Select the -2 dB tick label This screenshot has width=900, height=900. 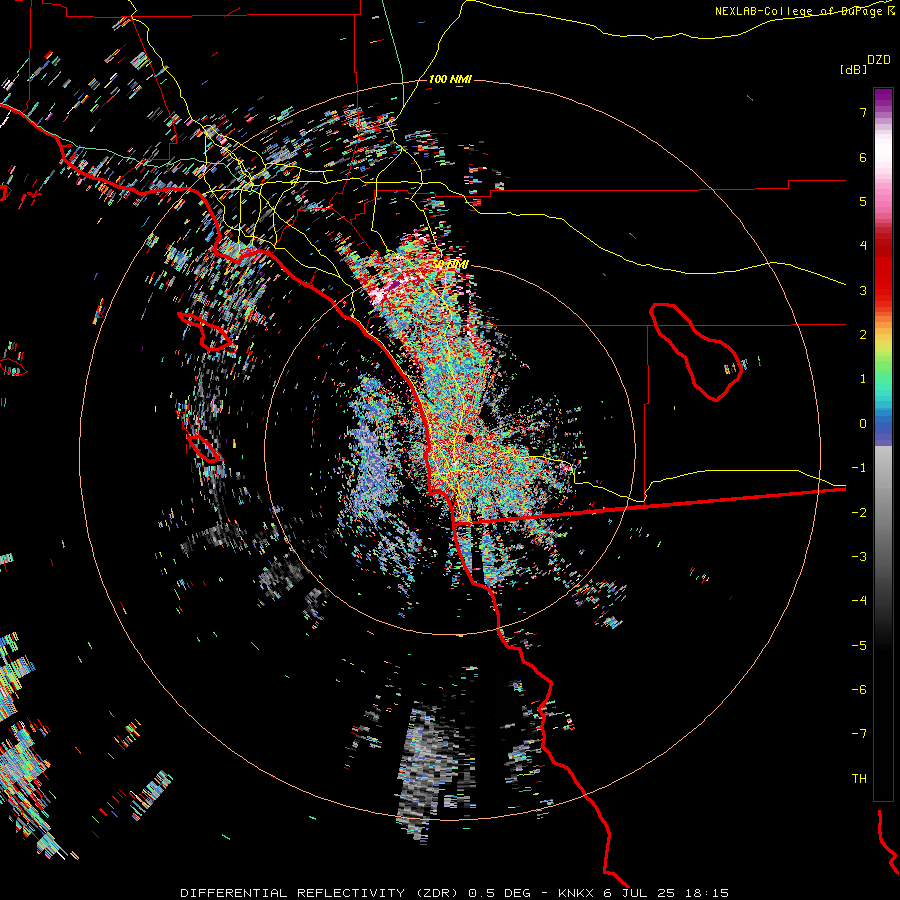859,513
